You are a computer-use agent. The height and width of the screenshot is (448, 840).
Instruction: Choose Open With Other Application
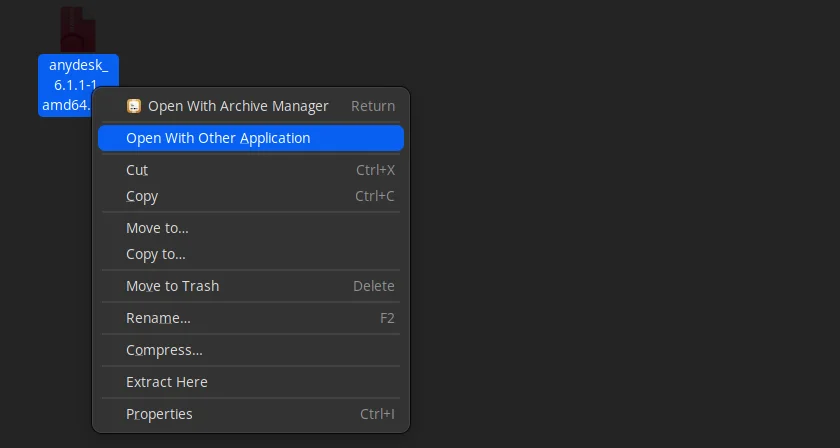218,138
